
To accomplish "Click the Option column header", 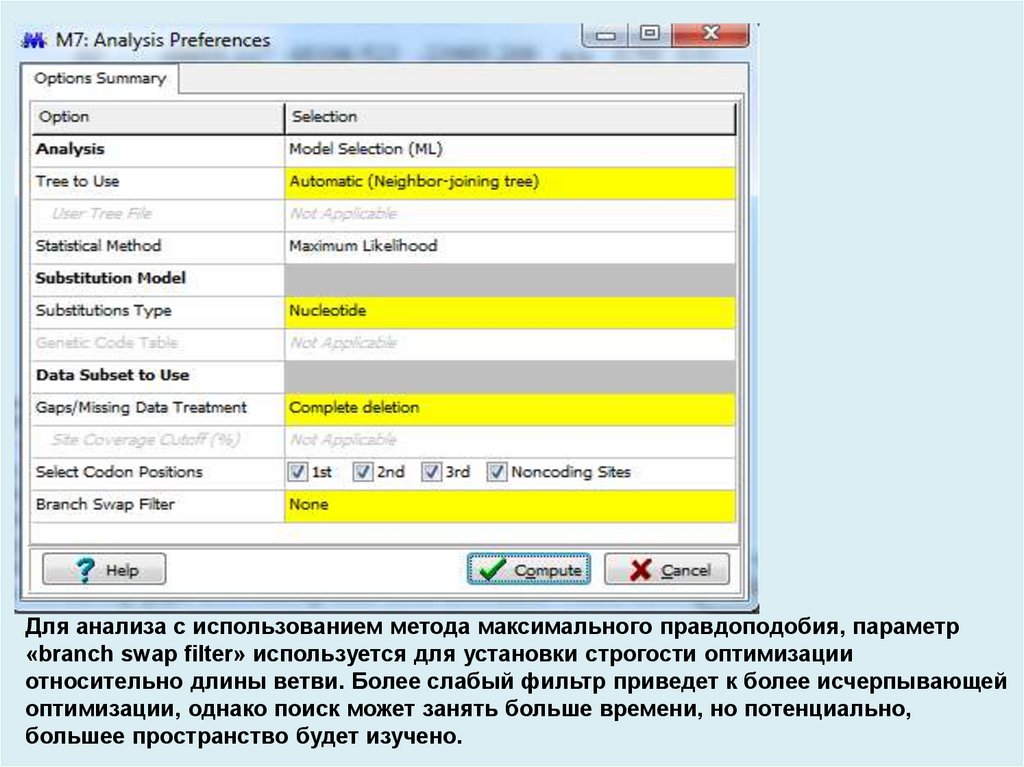I will point(158,118).
